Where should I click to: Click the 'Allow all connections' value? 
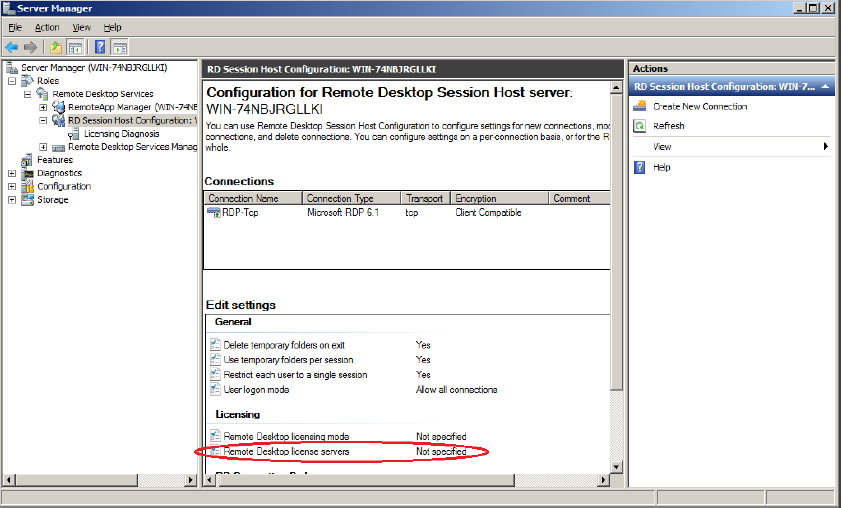click(456, 389)
